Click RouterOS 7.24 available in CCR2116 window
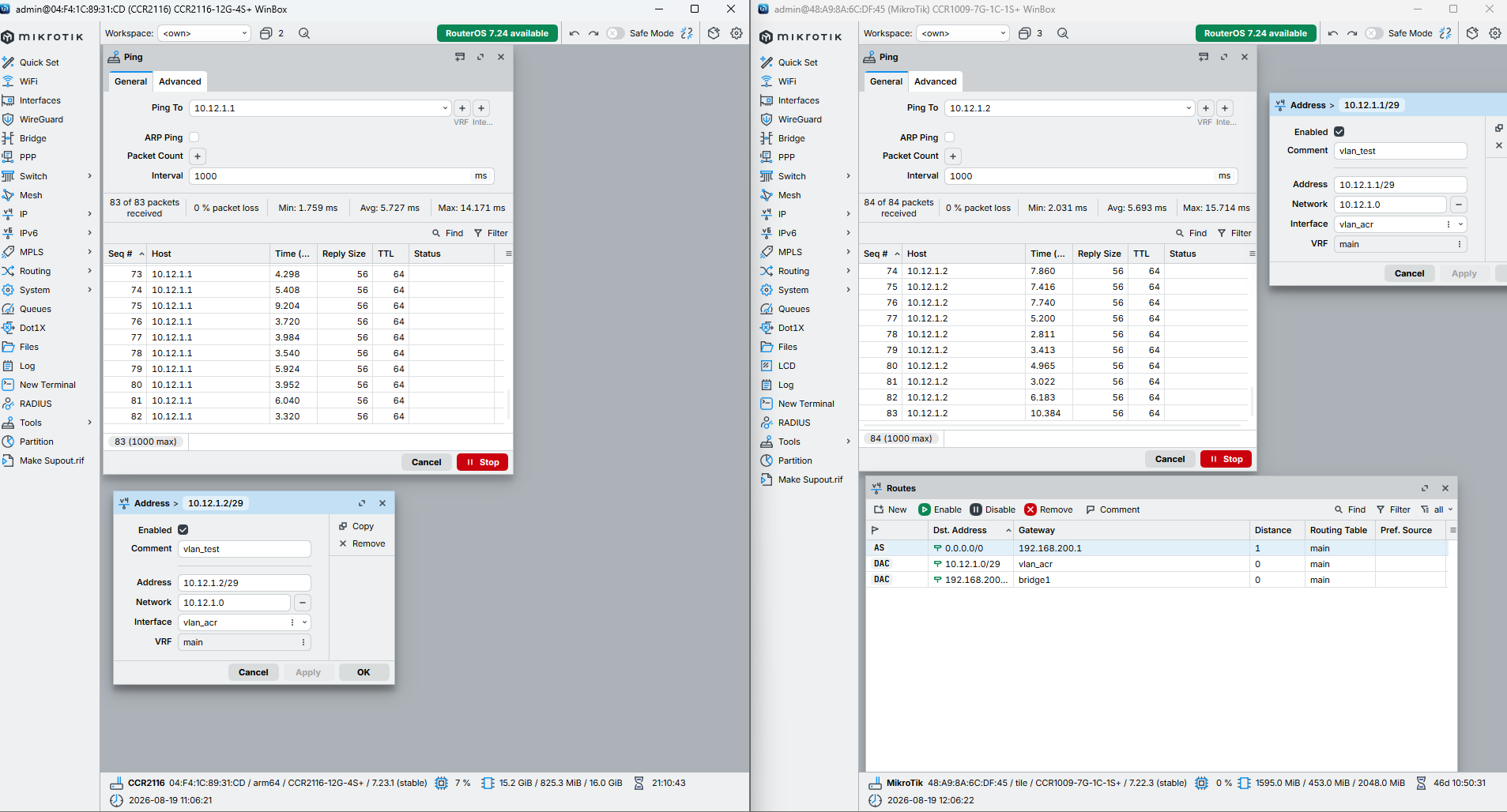 pos(497,33)
